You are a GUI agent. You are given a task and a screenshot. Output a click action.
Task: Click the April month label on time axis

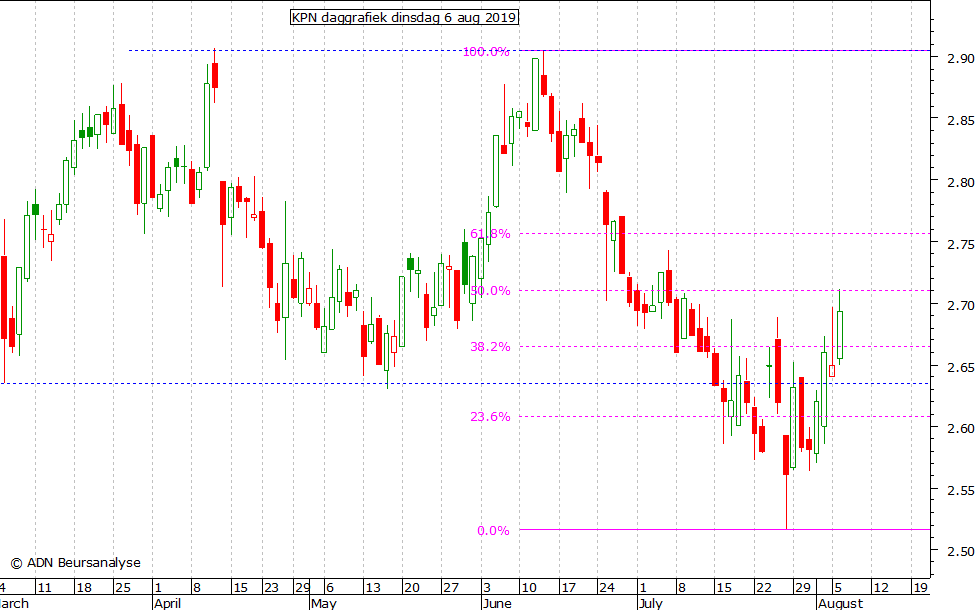(167, 603)
